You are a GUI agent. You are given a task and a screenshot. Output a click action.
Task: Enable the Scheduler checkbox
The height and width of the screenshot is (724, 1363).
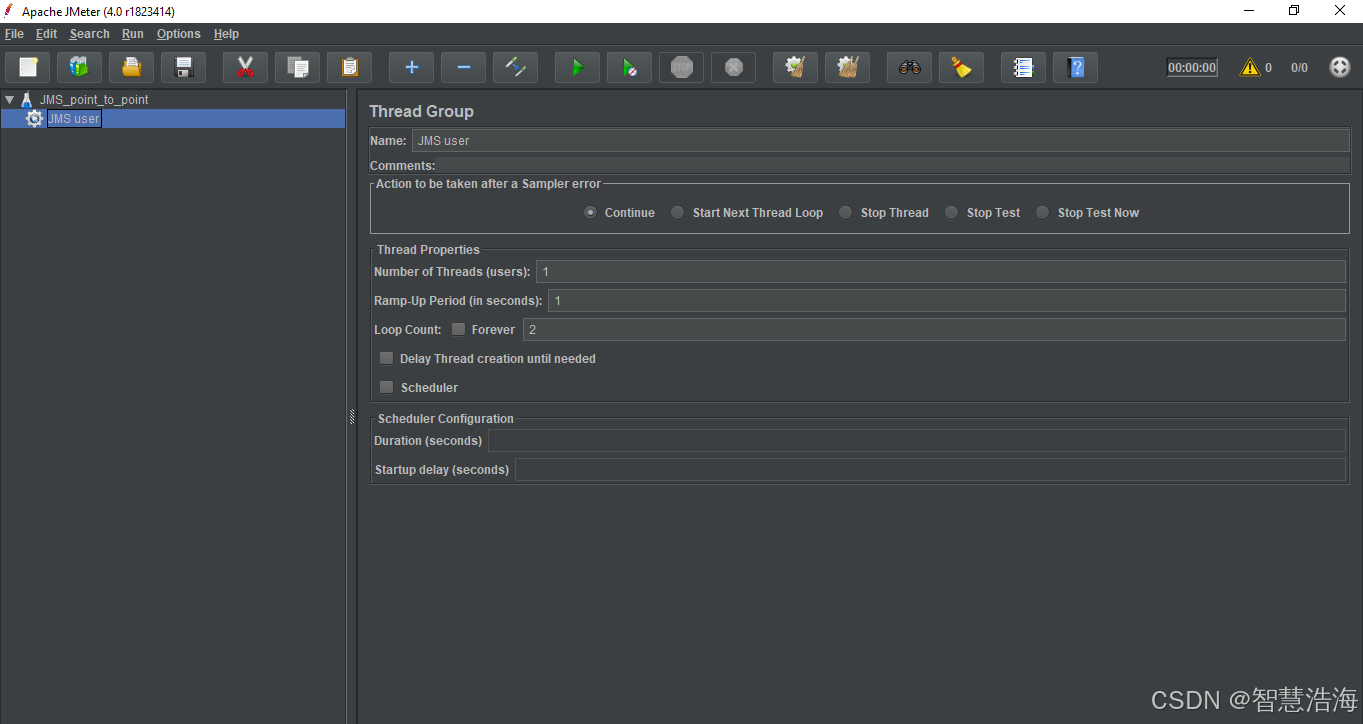[x=386, y=387]
